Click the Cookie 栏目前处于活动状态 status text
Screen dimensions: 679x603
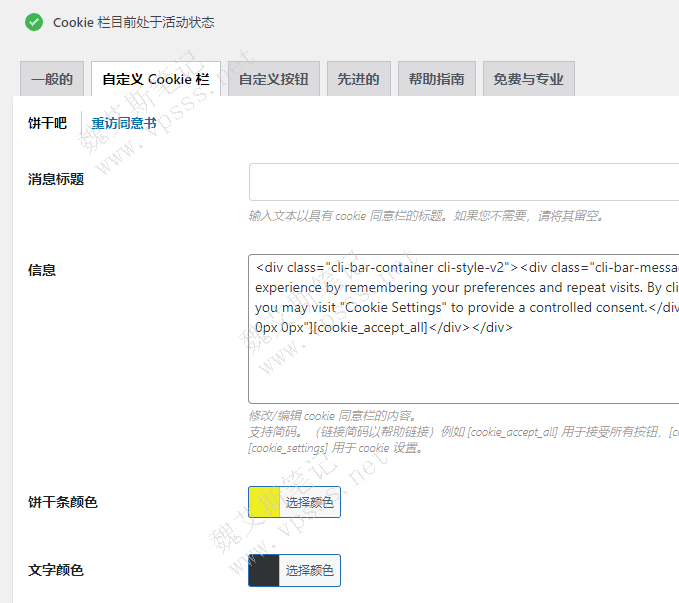133,22
